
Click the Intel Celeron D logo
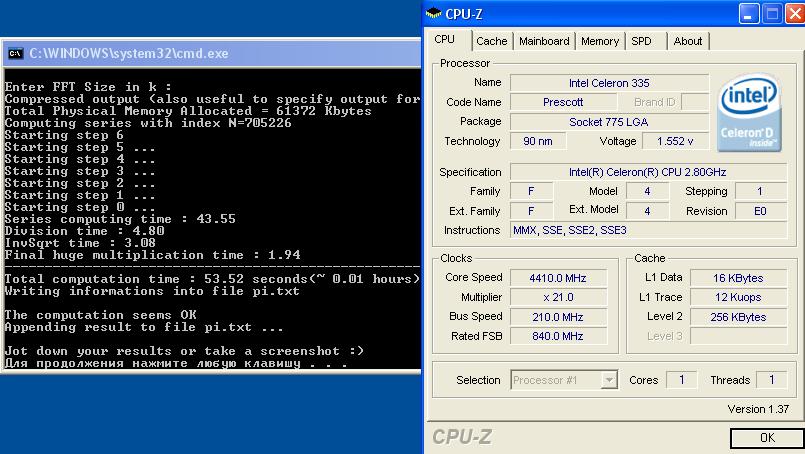pyautogui.click(x=749, y=113)
